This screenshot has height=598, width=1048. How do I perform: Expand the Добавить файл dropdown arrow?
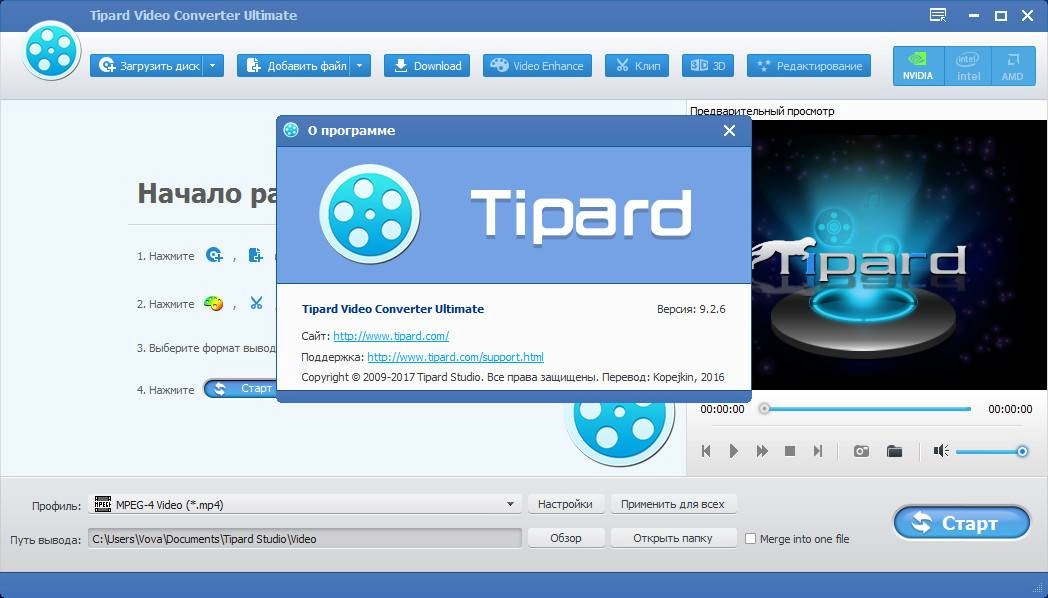(x=360, y=65)
